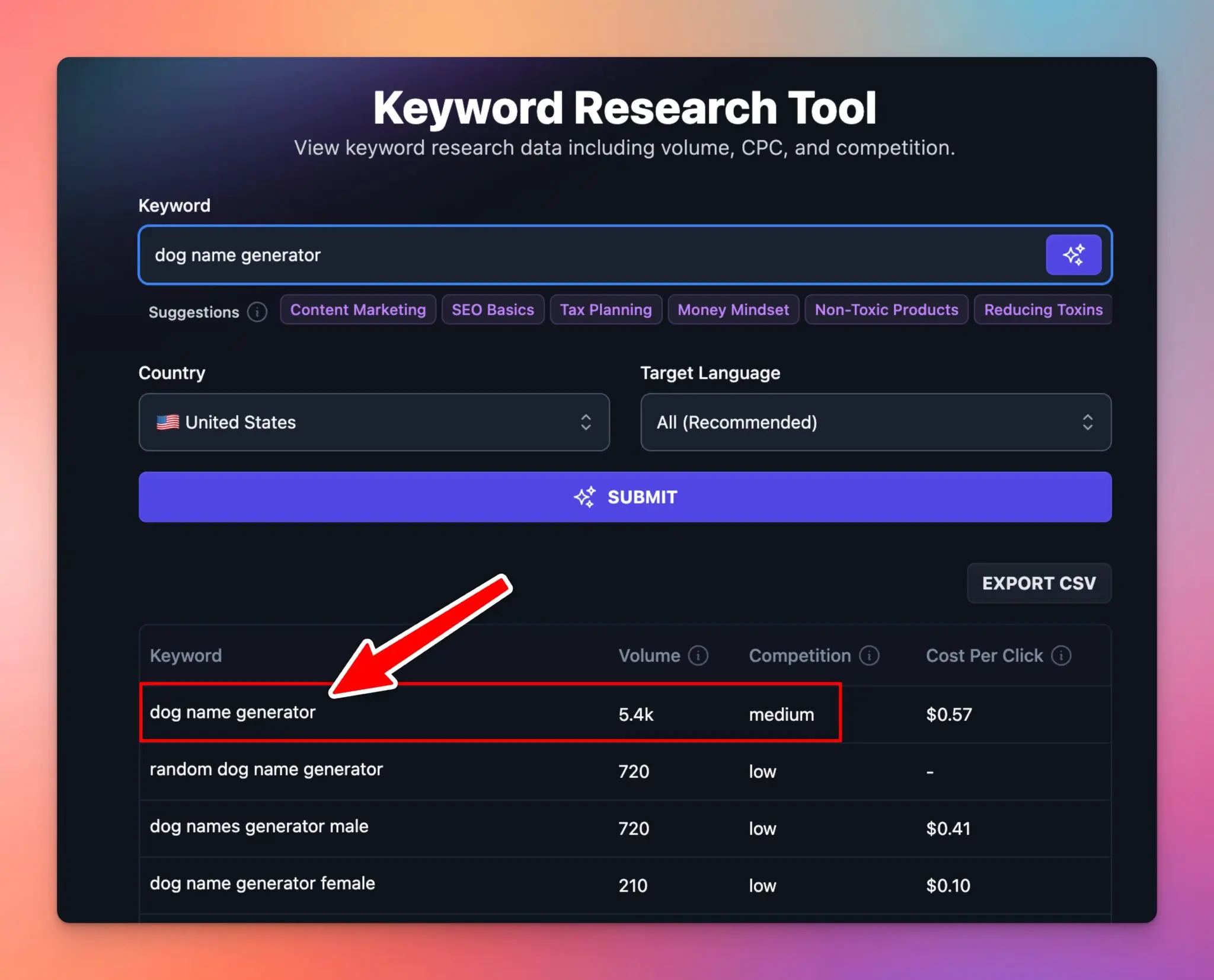Select the SEO Basics suggestion chip
The height and width of the screenshot is (980, 1214).
point(493,309)
